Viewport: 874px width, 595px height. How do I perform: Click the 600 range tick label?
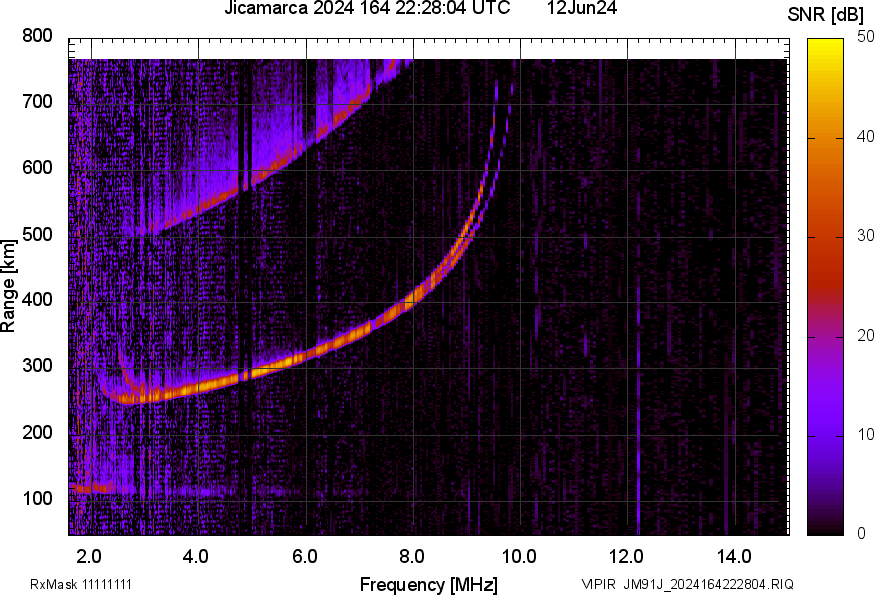pos(37,167)
